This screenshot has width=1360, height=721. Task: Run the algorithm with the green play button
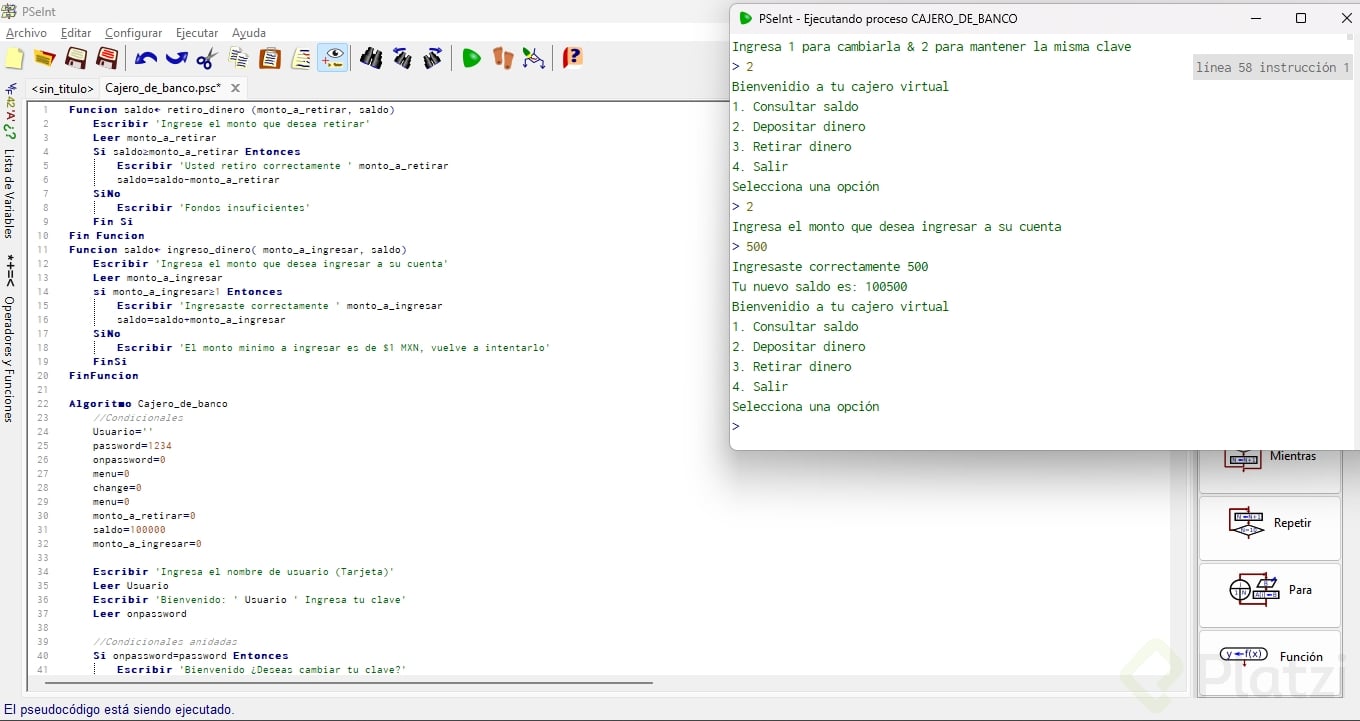pos(471,58)
